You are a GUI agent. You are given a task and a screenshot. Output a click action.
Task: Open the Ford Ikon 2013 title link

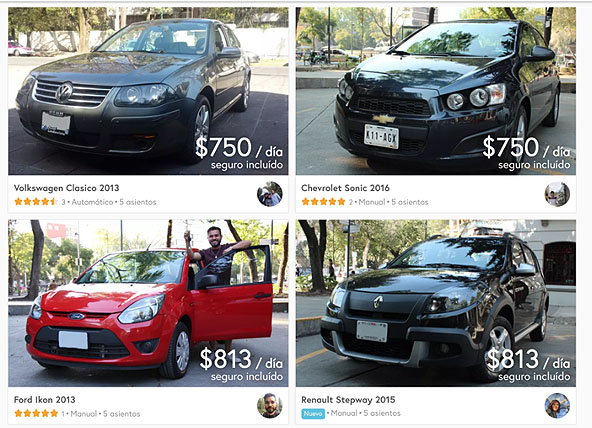click(x=45, y=400)
